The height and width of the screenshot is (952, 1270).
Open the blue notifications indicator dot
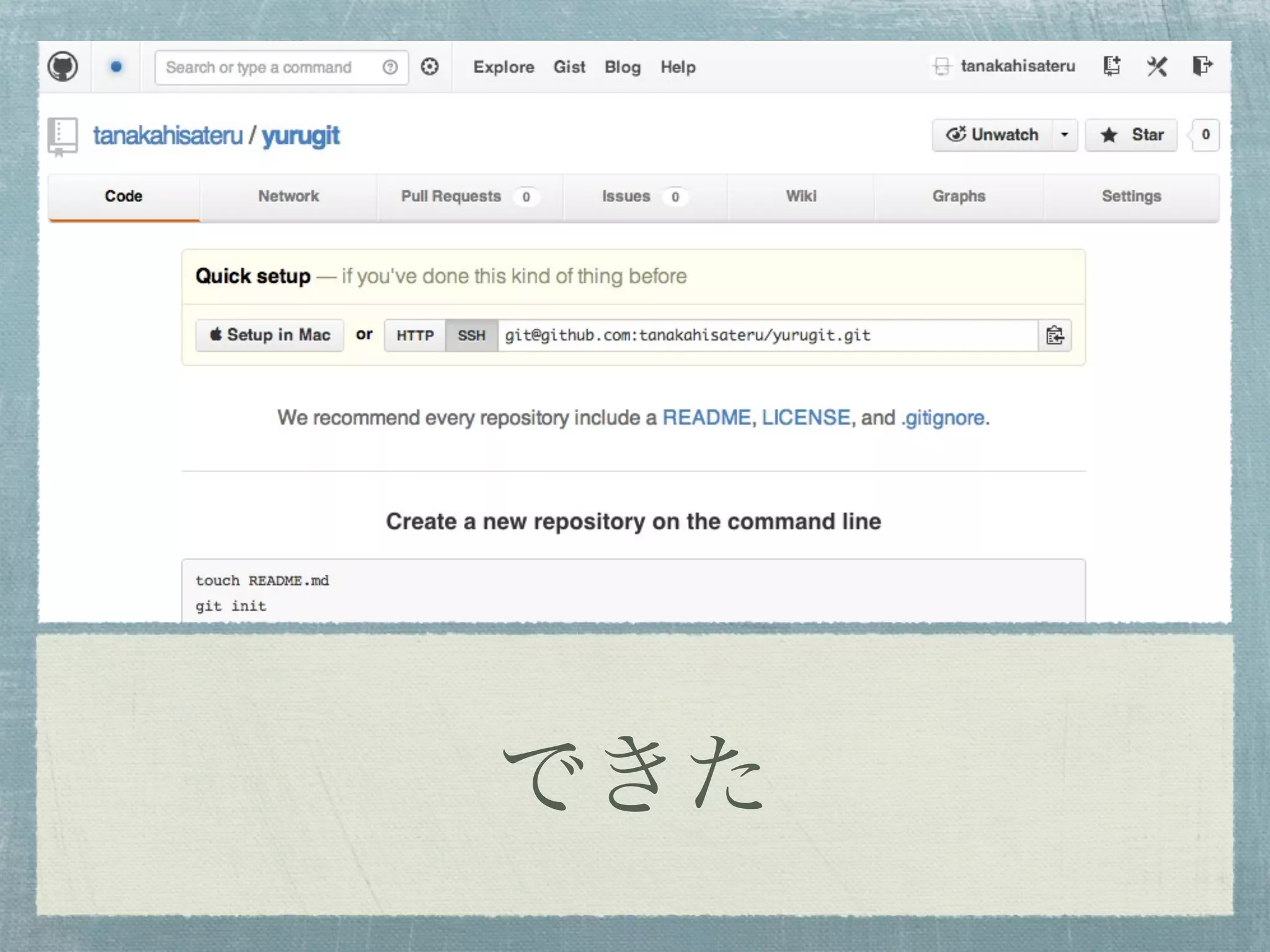[116, 67]
